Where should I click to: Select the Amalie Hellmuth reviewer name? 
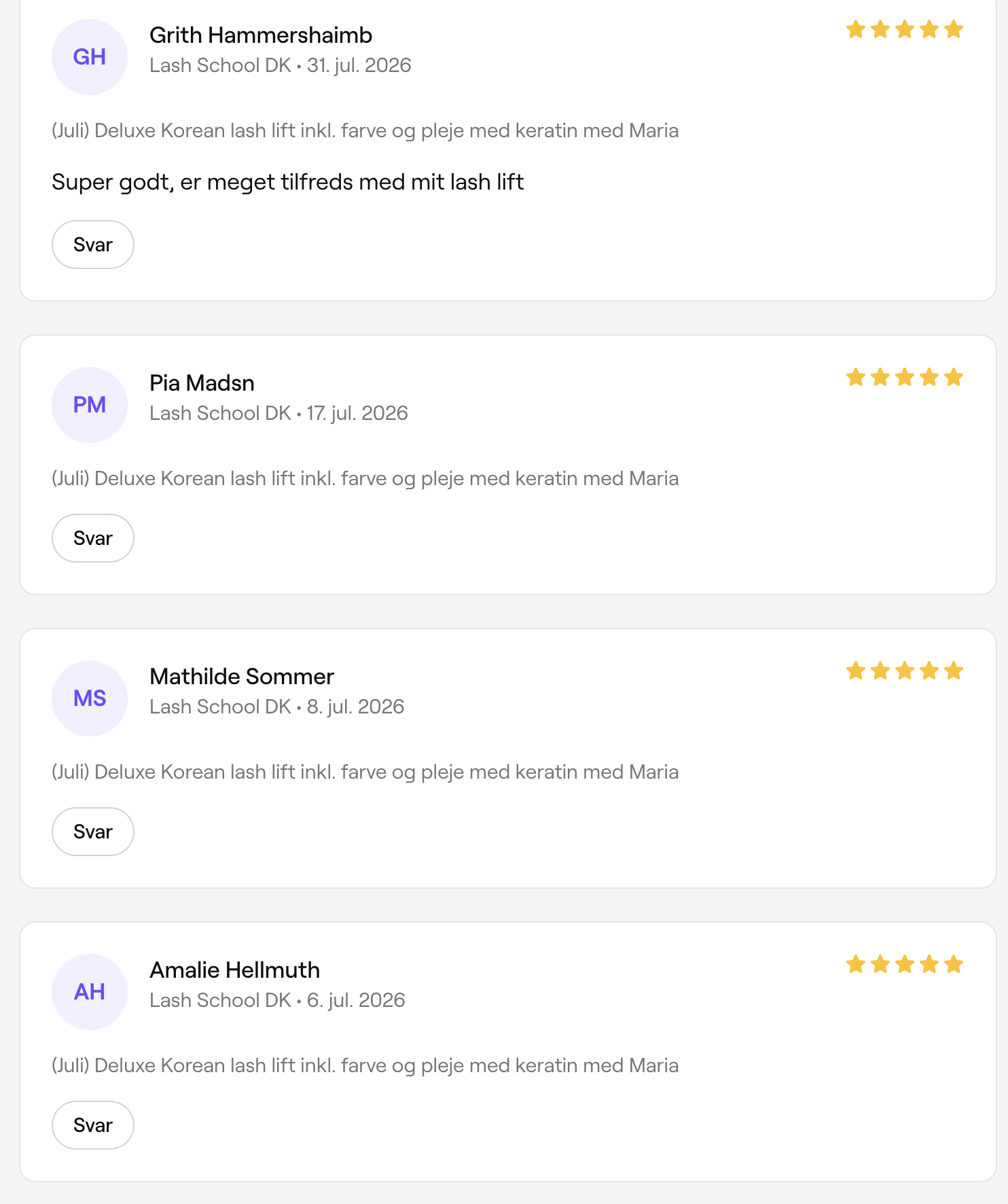[234, 970]
